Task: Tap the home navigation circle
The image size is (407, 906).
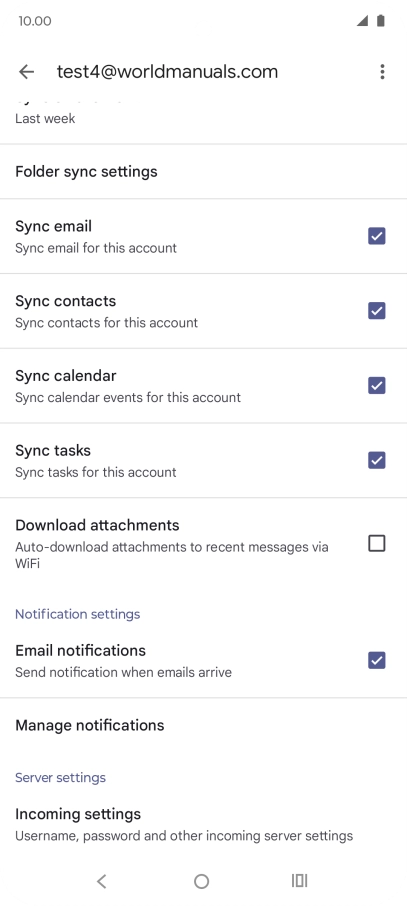Action: [201, 881]
